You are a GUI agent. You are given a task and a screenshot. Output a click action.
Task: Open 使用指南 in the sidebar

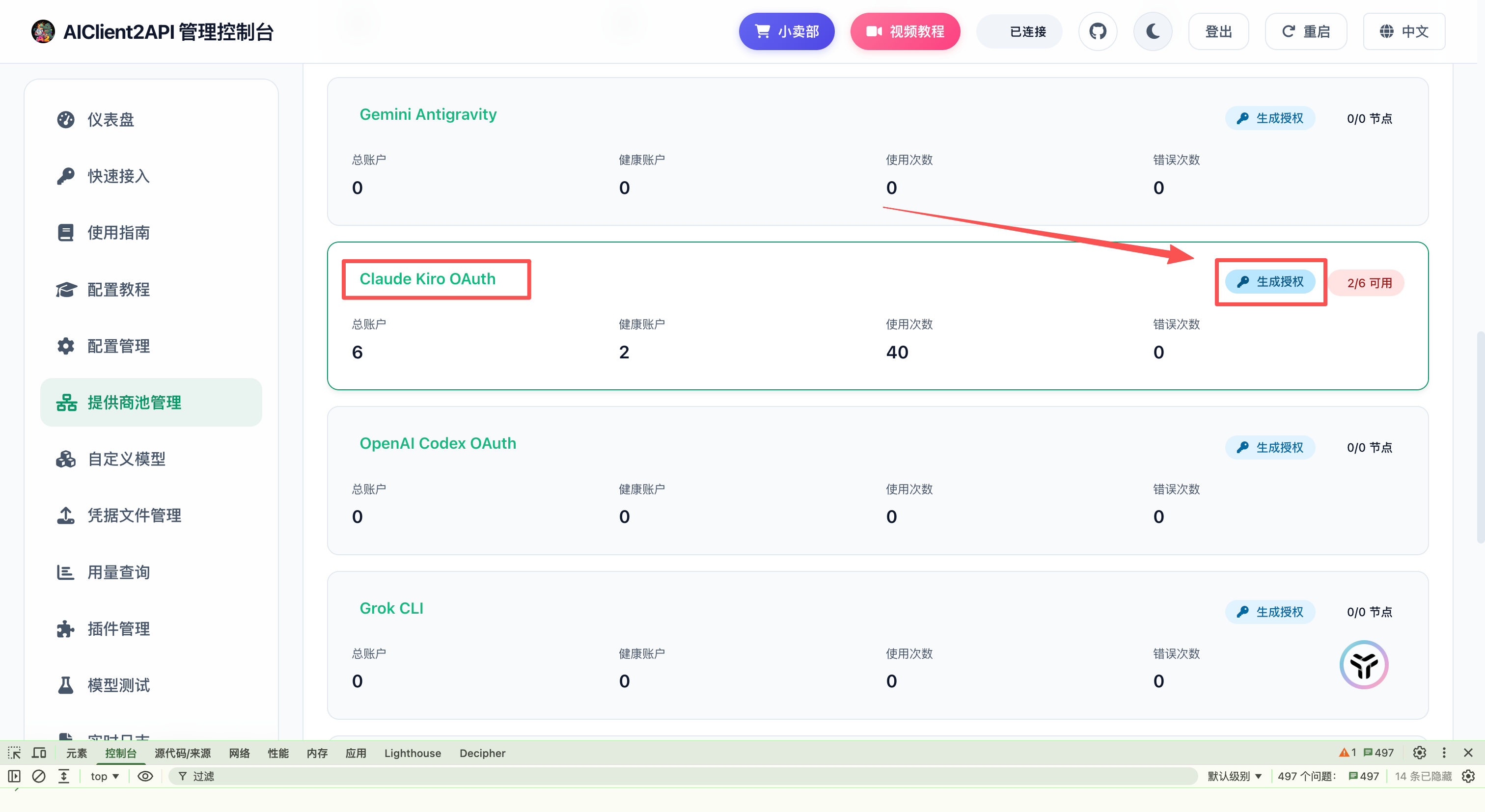coord(151,232)
